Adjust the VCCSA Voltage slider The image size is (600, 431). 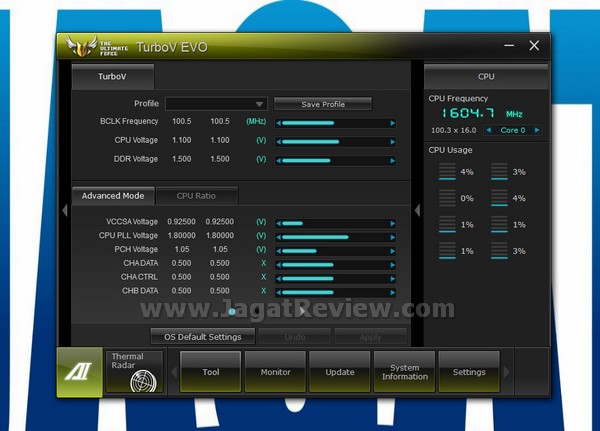coord(335,224)
